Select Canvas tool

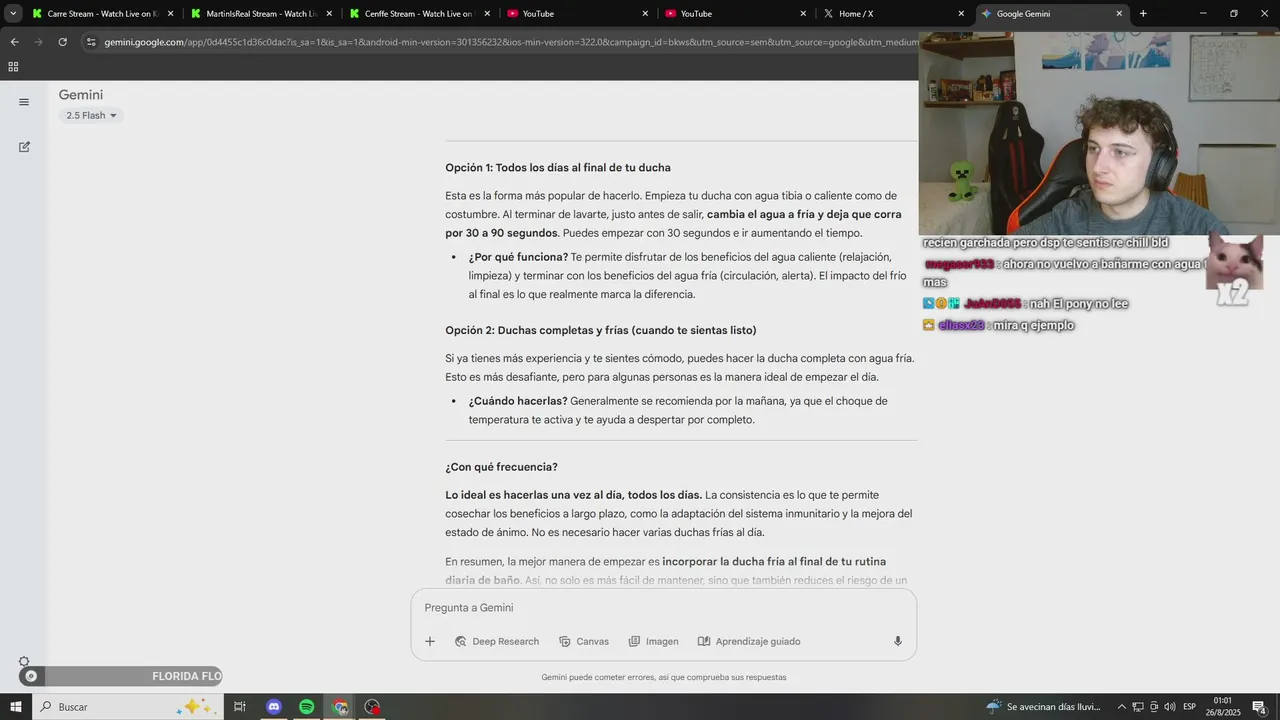584,642
